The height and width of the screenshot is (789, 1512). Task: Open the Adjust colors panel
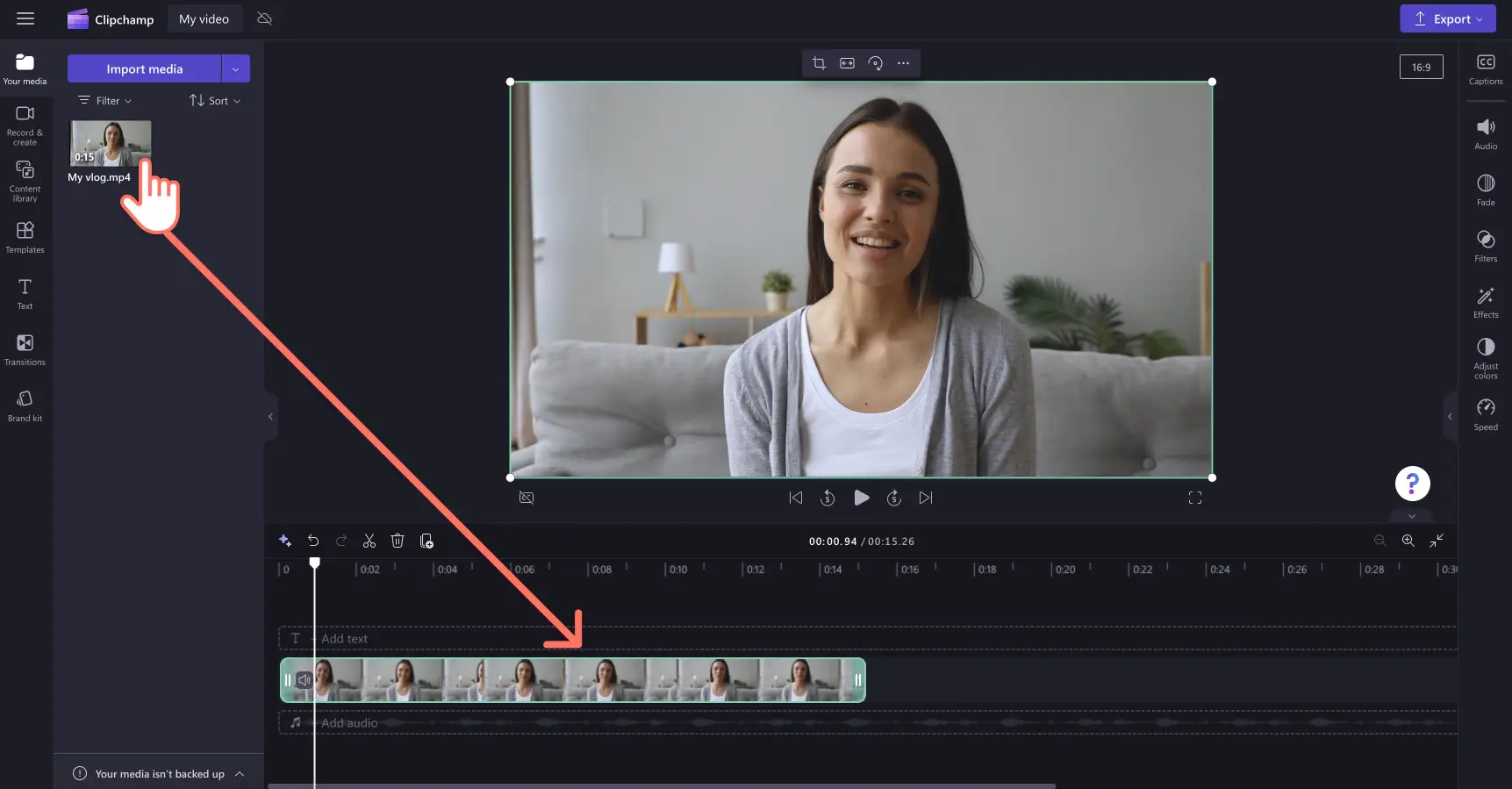1486,358
